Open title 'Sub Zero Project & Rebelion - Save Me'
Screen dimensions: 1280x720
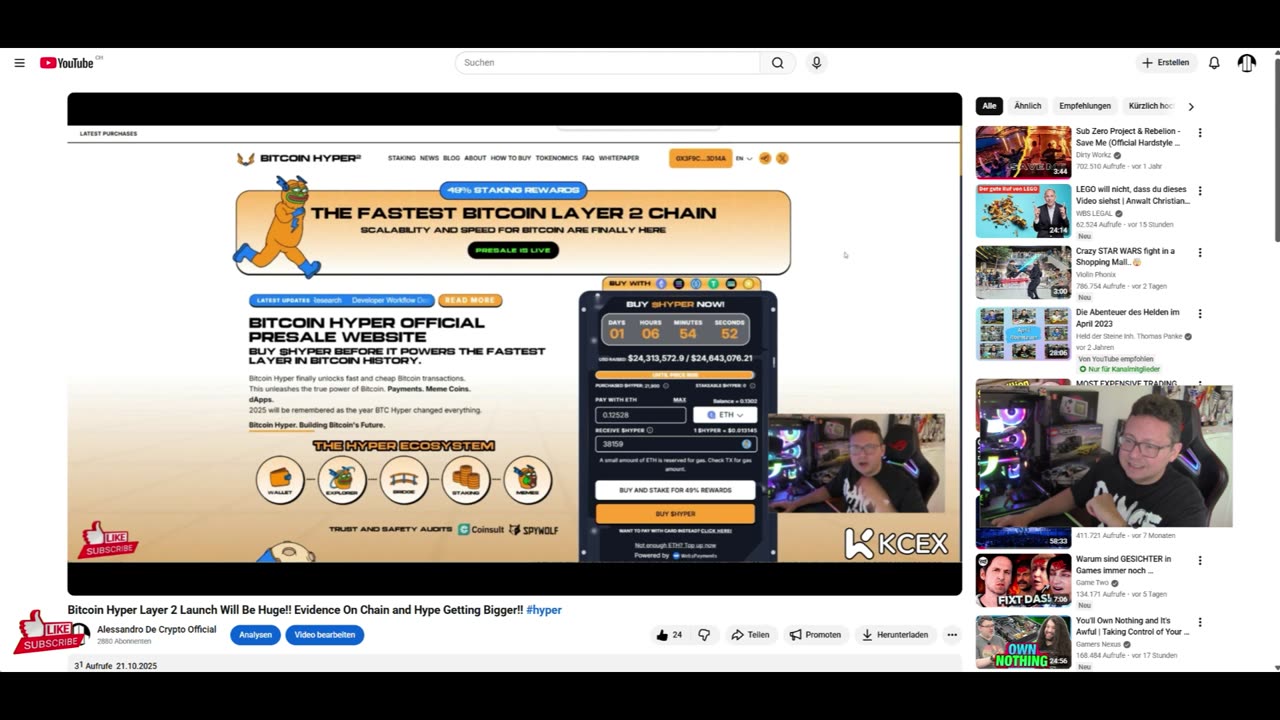(1128, 137)
